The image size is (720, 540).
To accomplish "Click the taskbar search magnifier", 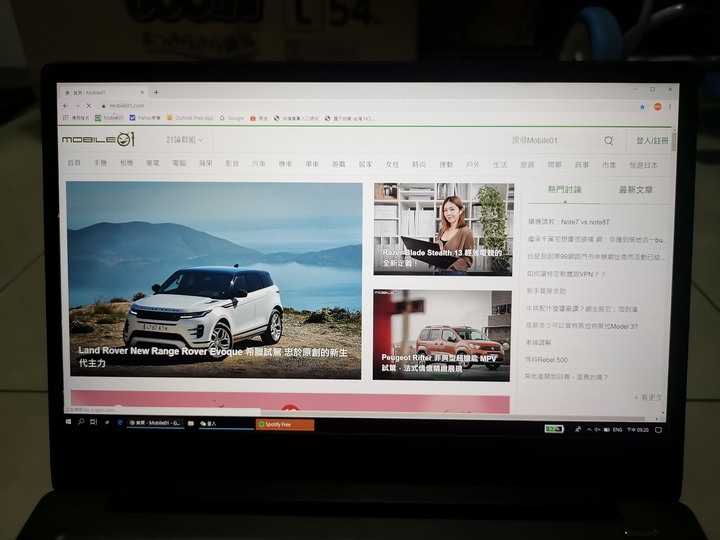I will (x=81, y=421).
